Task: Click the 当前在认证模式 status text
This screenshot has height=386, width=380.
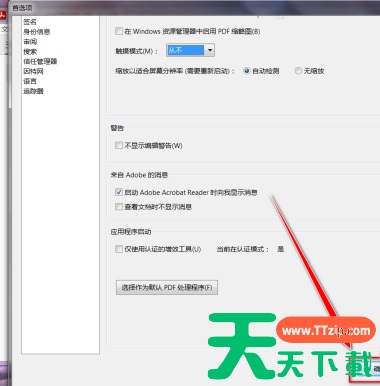Action: click(x=243, y=249)
